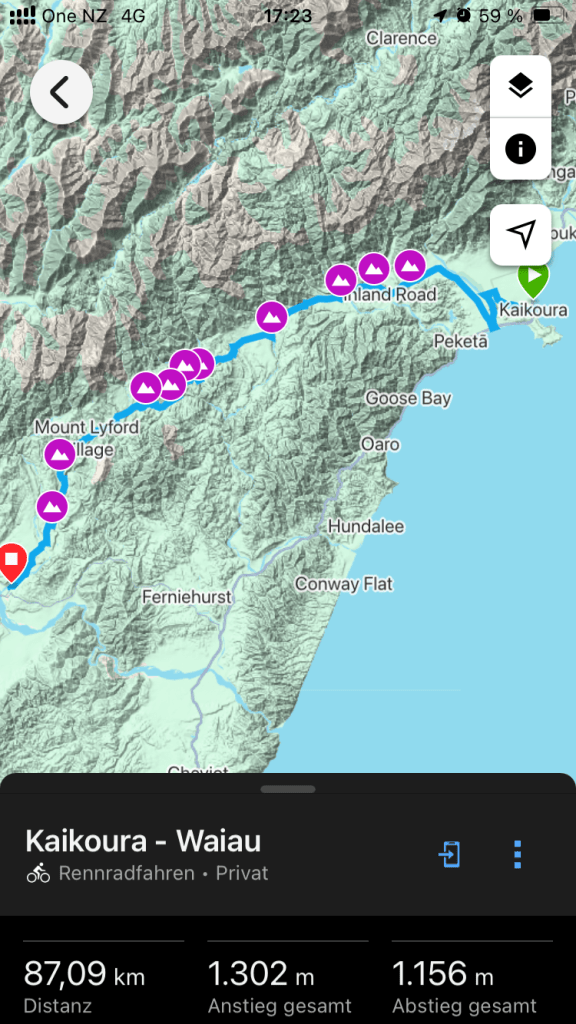This screenshot has width=576, height=1024.
Task: Tap the red finish stop marker
Action: click(x=11, y=562)
